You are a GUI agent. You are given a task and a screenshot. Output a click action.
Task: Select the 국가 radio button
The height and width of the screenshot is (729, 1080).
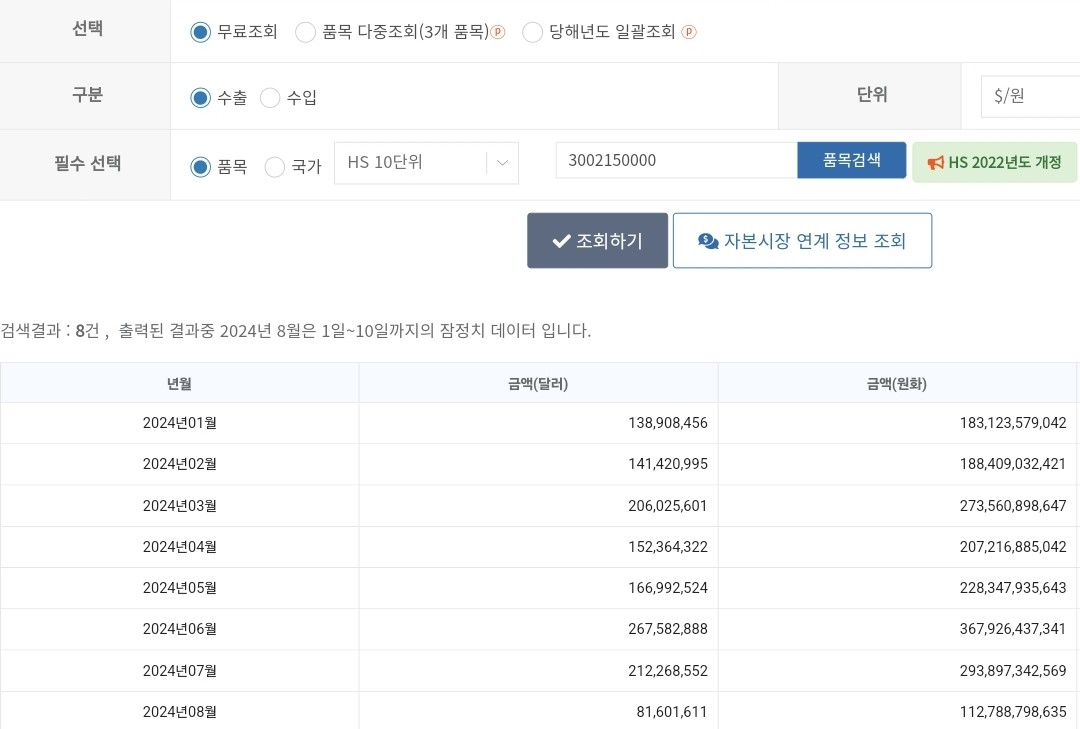pyautogui.click(x=275, y=167)
